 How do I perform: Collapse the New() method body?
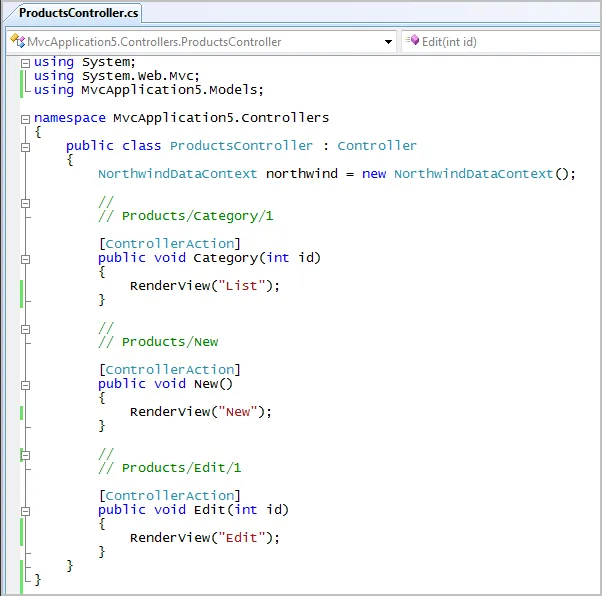point(25,384)
